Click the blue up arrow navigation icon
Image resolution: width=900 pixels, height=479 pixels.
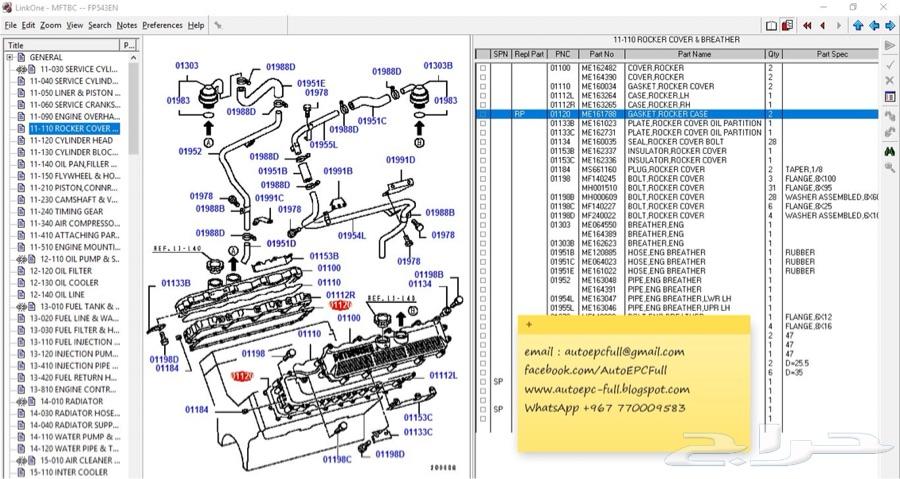858,26
